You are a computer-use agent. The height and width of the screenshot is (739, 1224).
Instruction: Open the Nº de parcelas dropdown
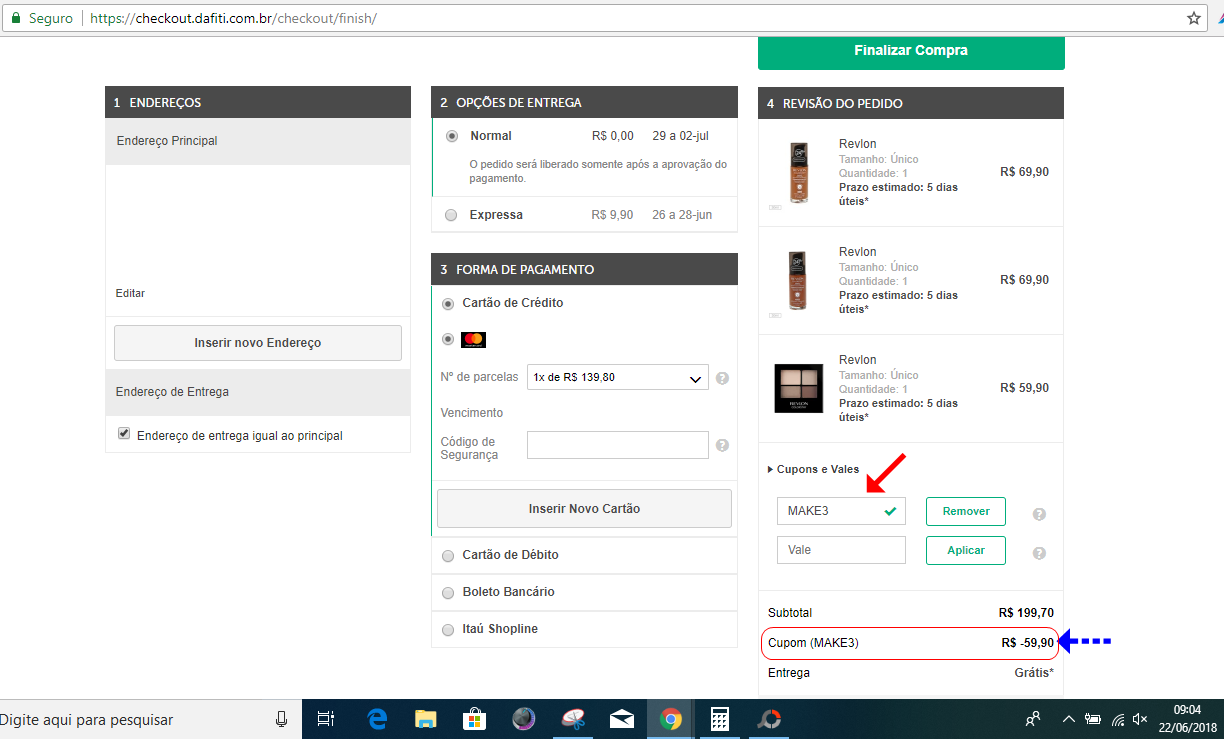point(618,377)
